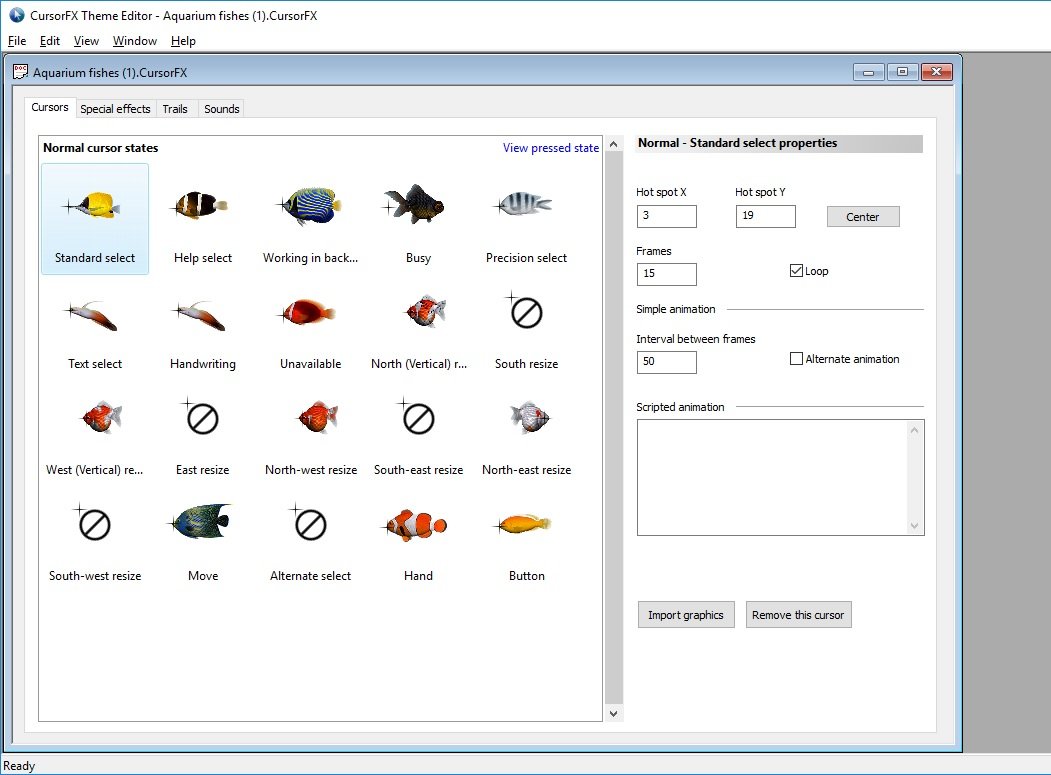Click the Center hot spot button

click(x=863, y=217)
